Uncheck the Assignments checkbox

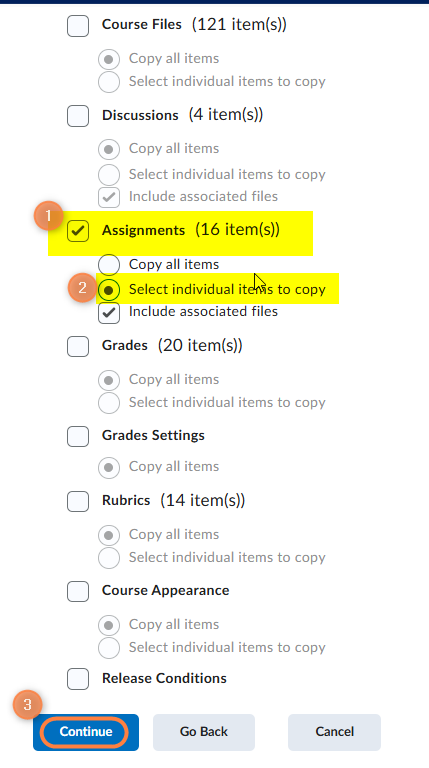[78, 231]
